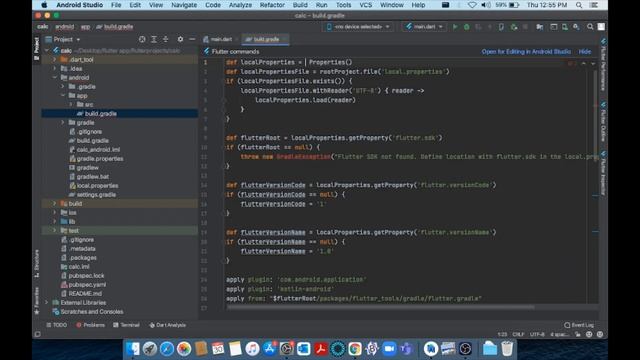Toggle the read-only lock in status bar
640x360 pixels.
pyautogui.click(x=578, y=334)
